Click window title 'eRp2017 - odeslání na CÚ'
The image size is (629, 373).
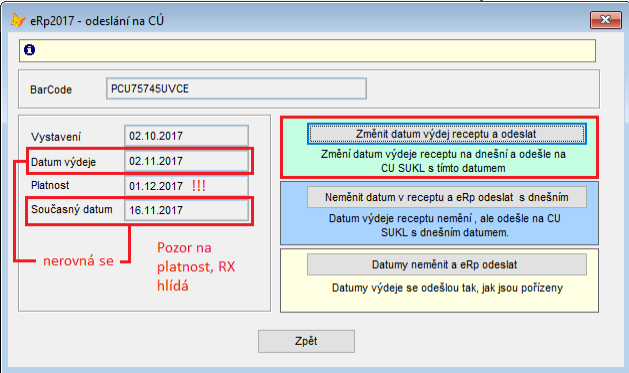(97, 20)
